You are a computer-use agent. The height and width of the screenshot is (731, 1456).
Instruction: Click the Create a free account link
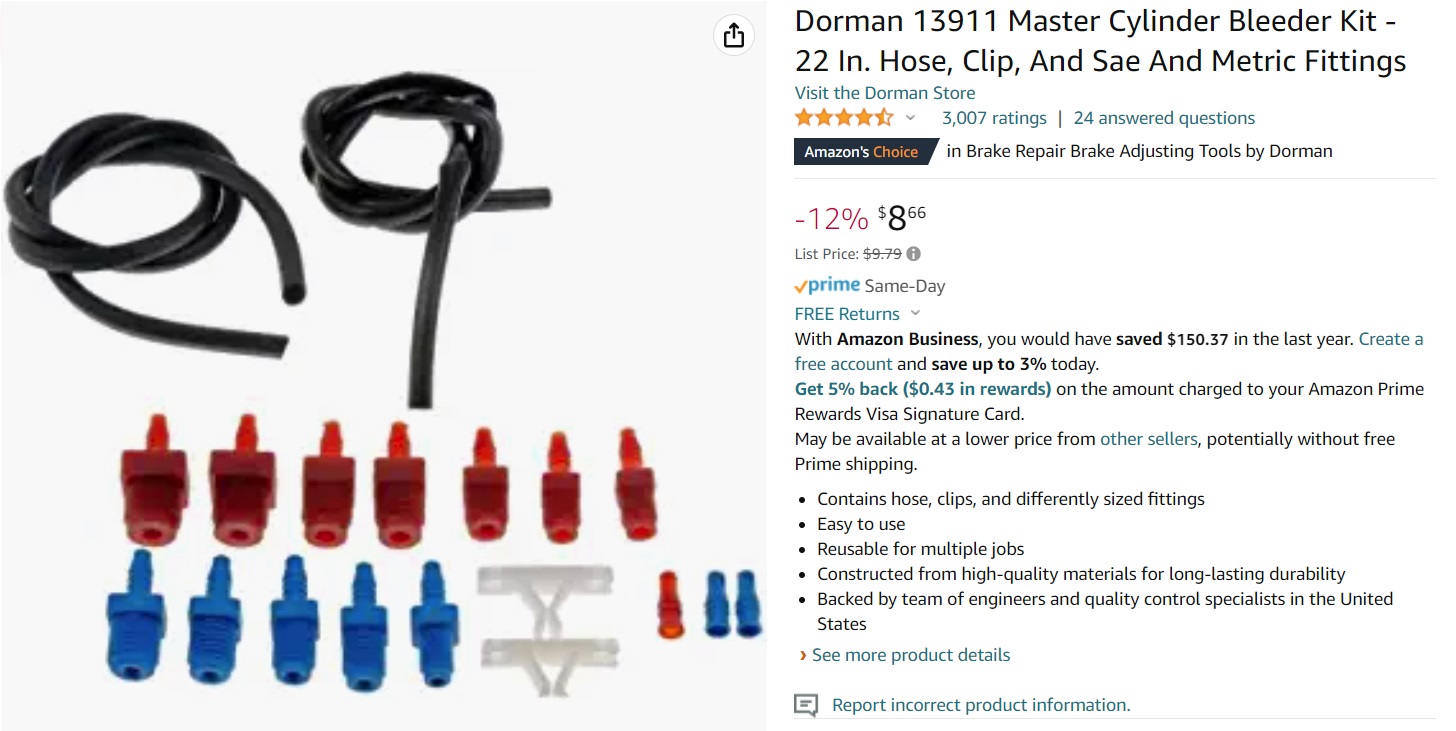click(1109, 351)
